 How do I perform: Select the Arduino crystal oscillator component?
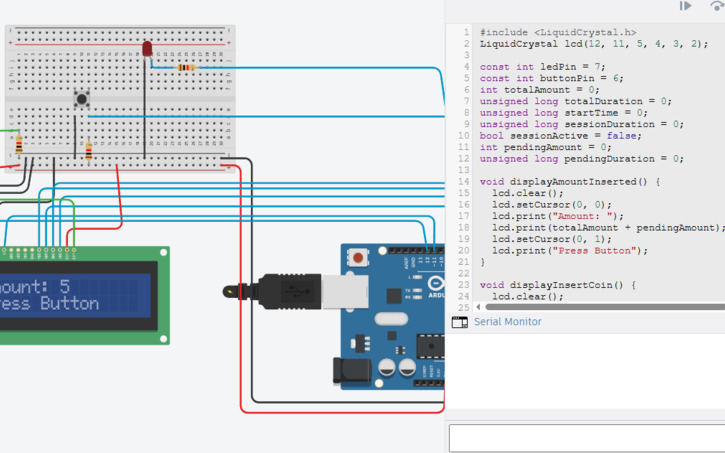391,318
